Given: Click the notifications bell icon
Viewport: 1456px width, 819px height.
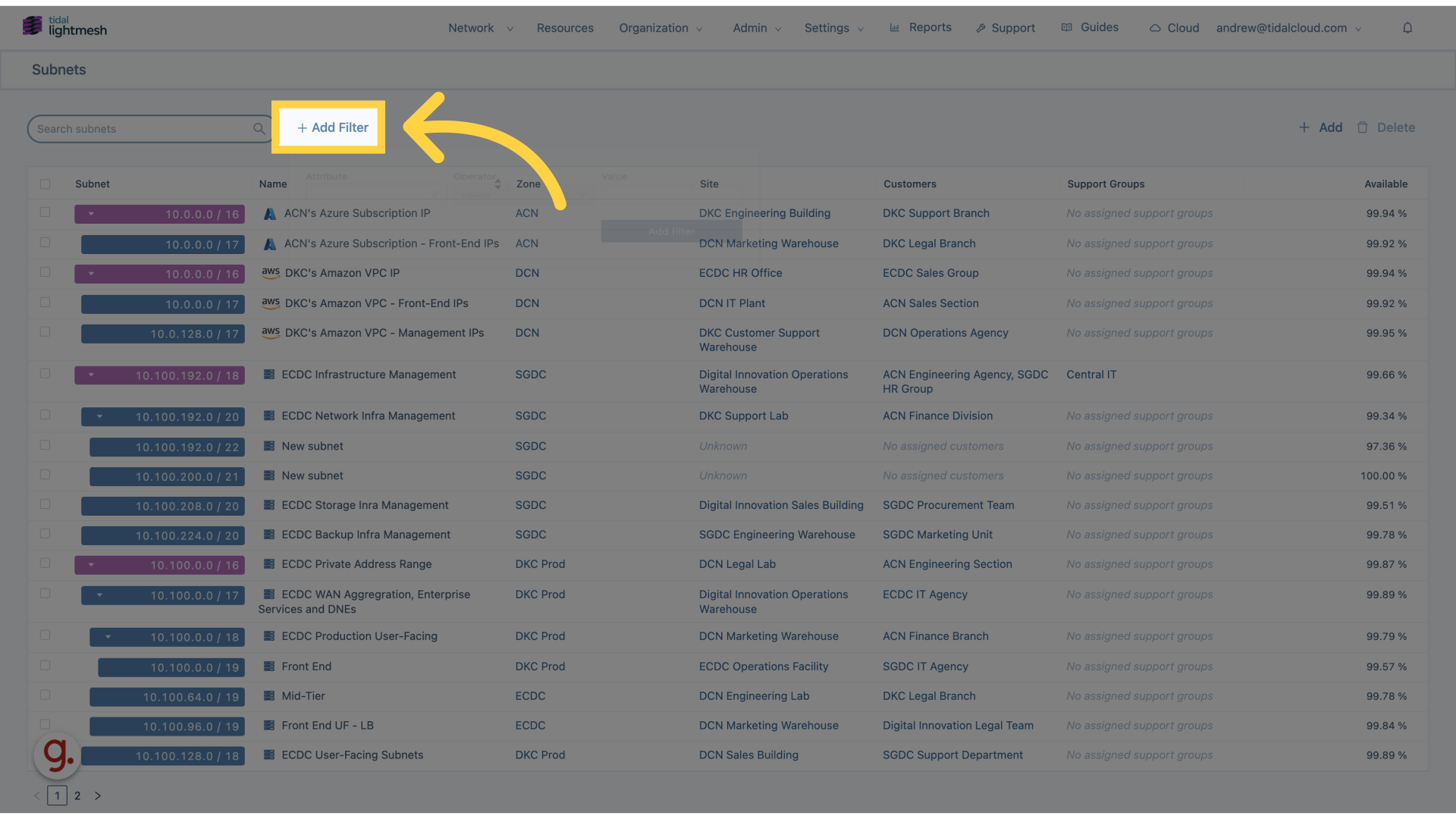Looking at the screenshot, I should point(1407,27).
